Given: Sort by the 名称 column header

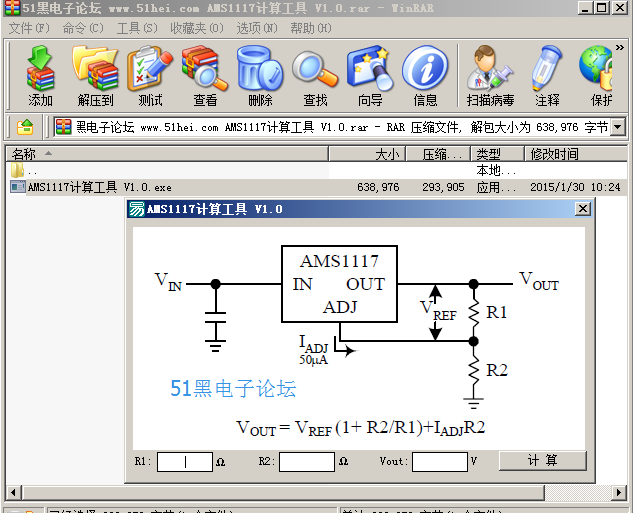Looking at the screenshot, I should tap(167, 154).
